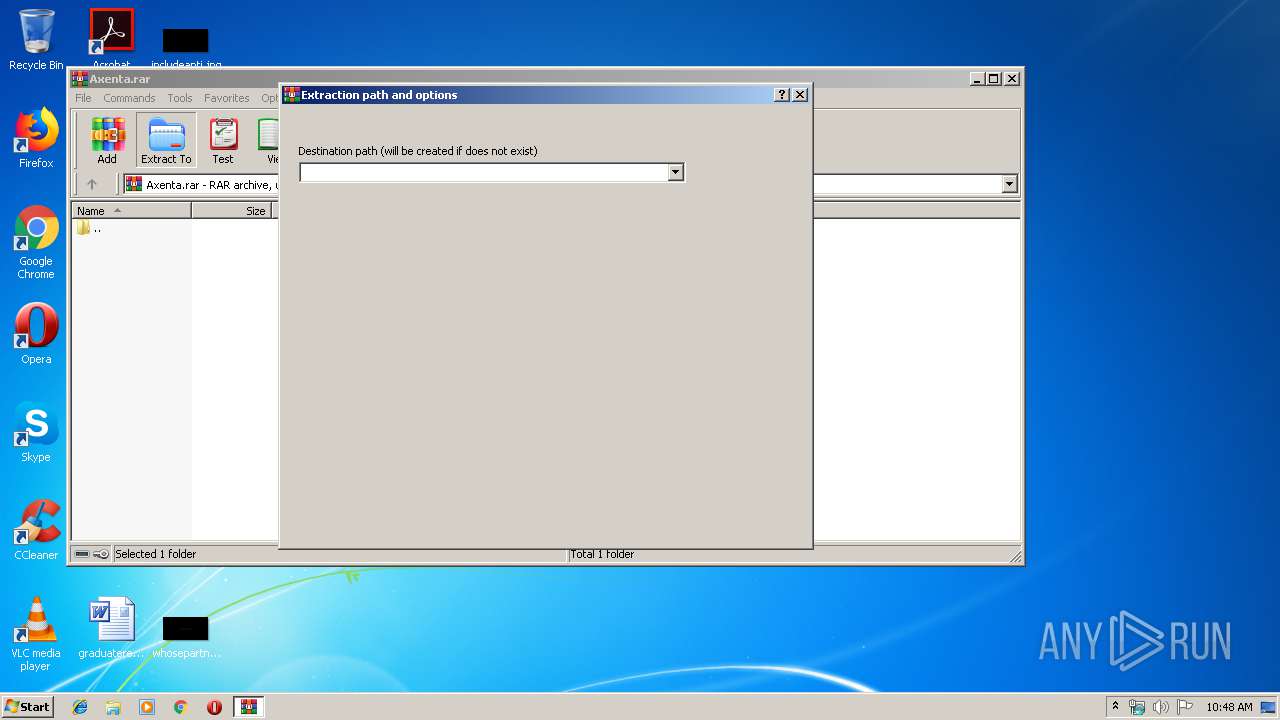Click the Axenta.rar address bar archive icon

pyautogui.click(x=134, y=184)
